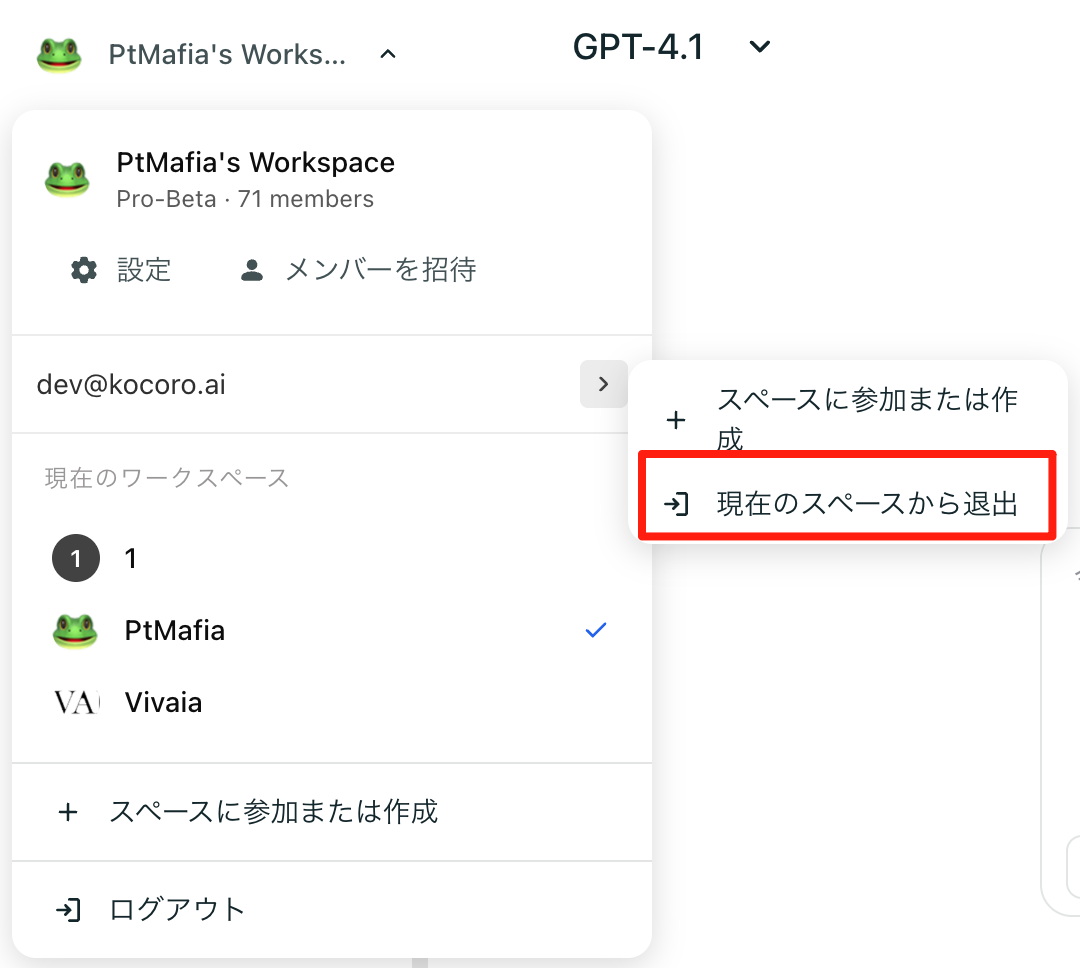The width and height of the screenshot is (1080, 968).
Task: Choose 現在のスペースから退出 in the submenu
Action: (866, 504)
